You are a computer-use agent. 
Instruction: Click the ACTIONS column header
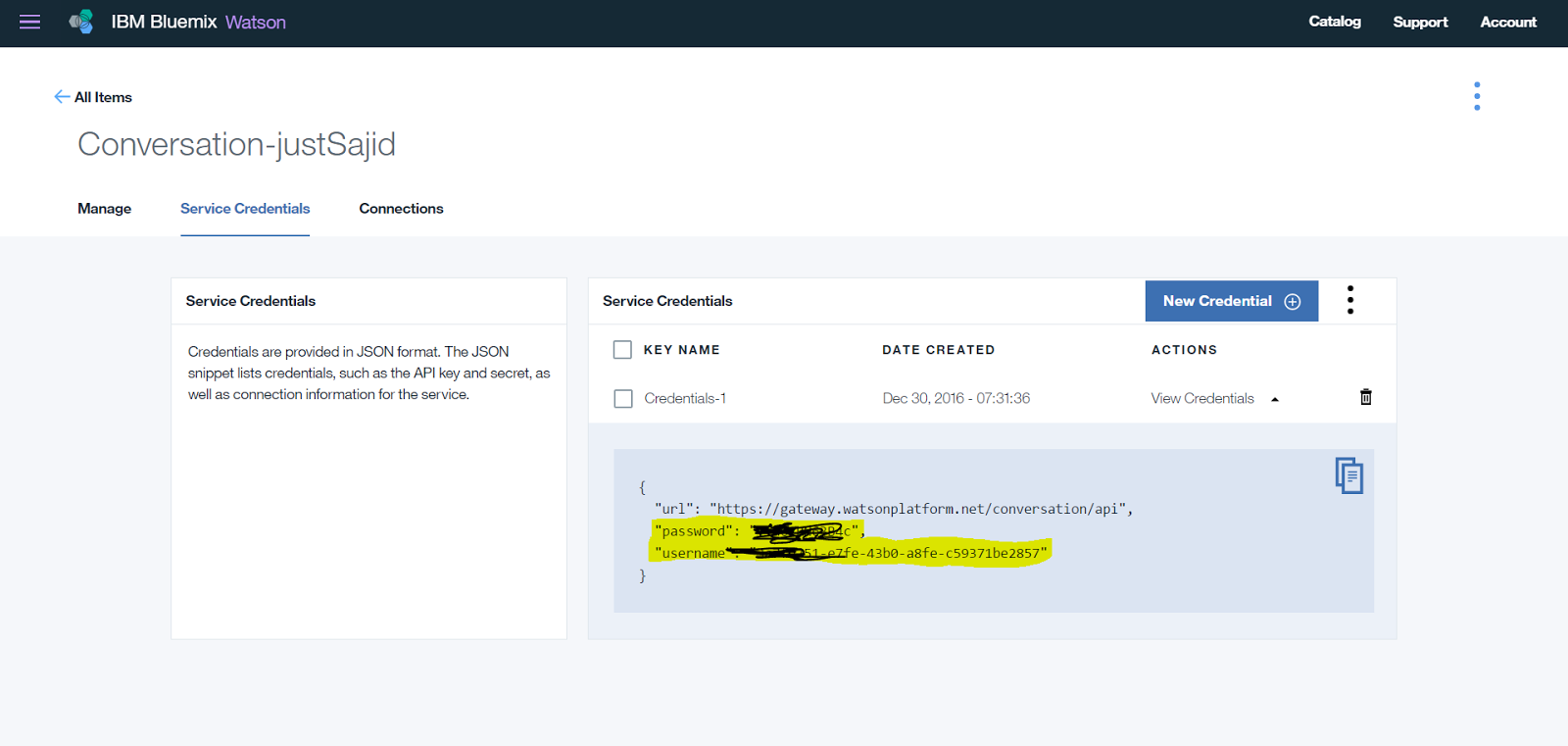tap(1184, 350)
